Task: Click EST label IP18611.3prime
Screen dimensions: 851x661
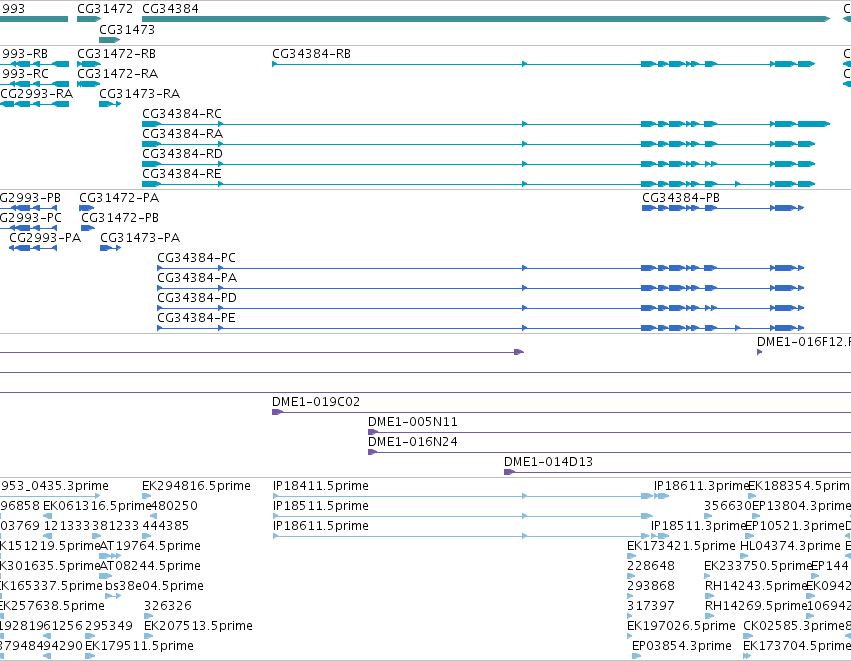Action: coord(701,486)
